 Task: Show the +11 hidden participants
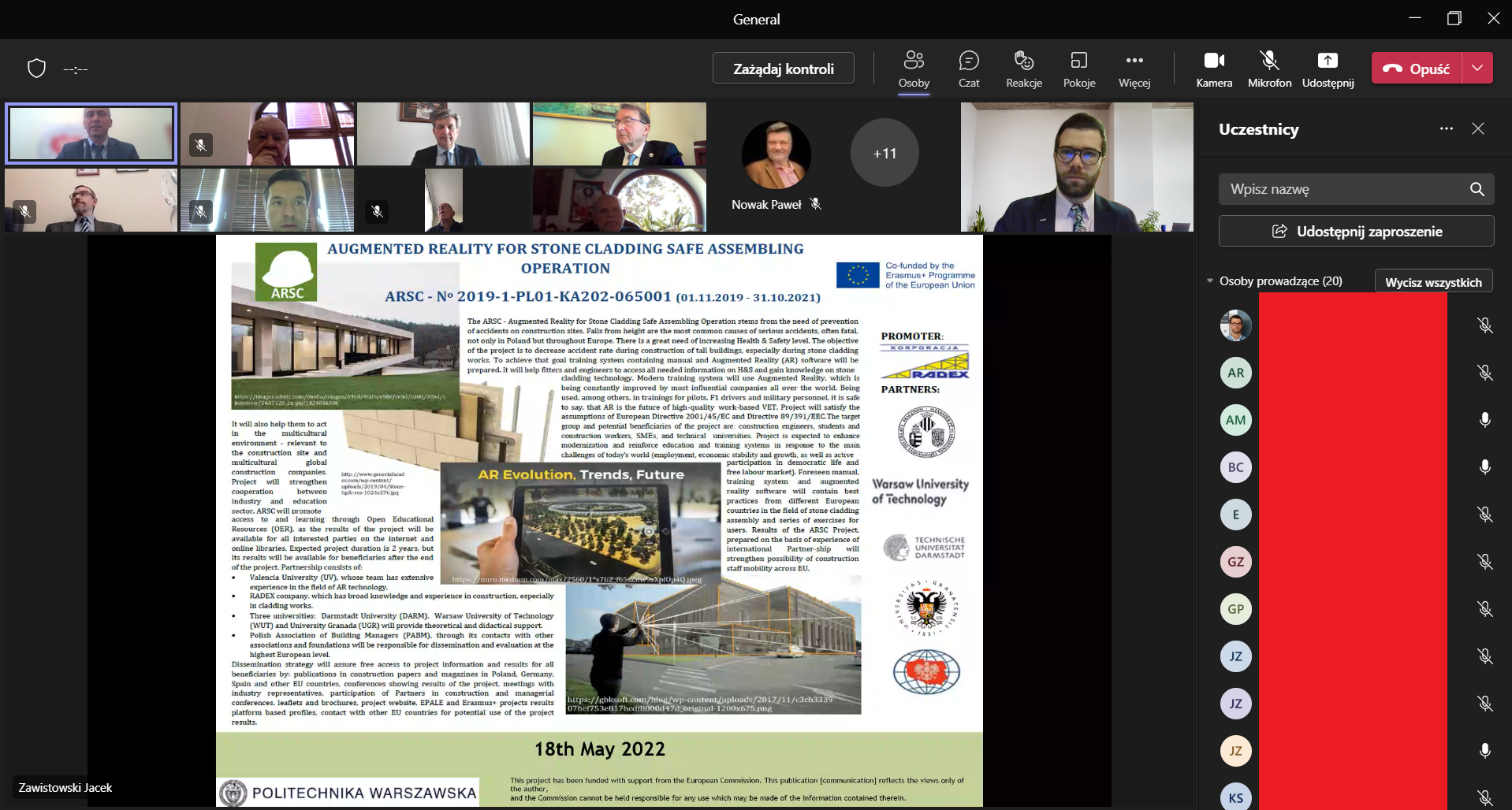[x=884, y=154]
